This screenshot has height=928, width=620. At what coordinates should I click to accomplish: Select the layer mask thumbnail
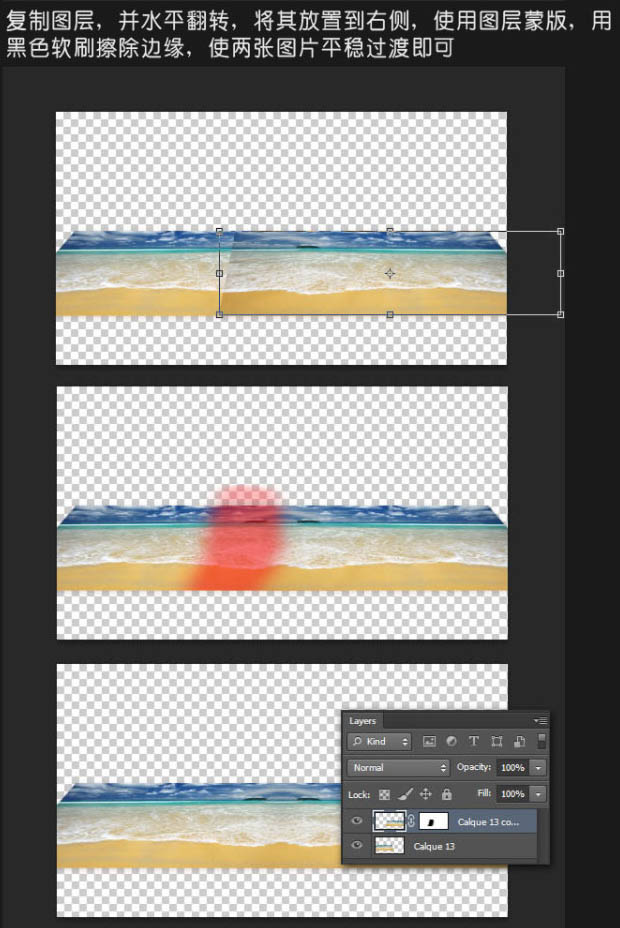(x=433, y=821)
